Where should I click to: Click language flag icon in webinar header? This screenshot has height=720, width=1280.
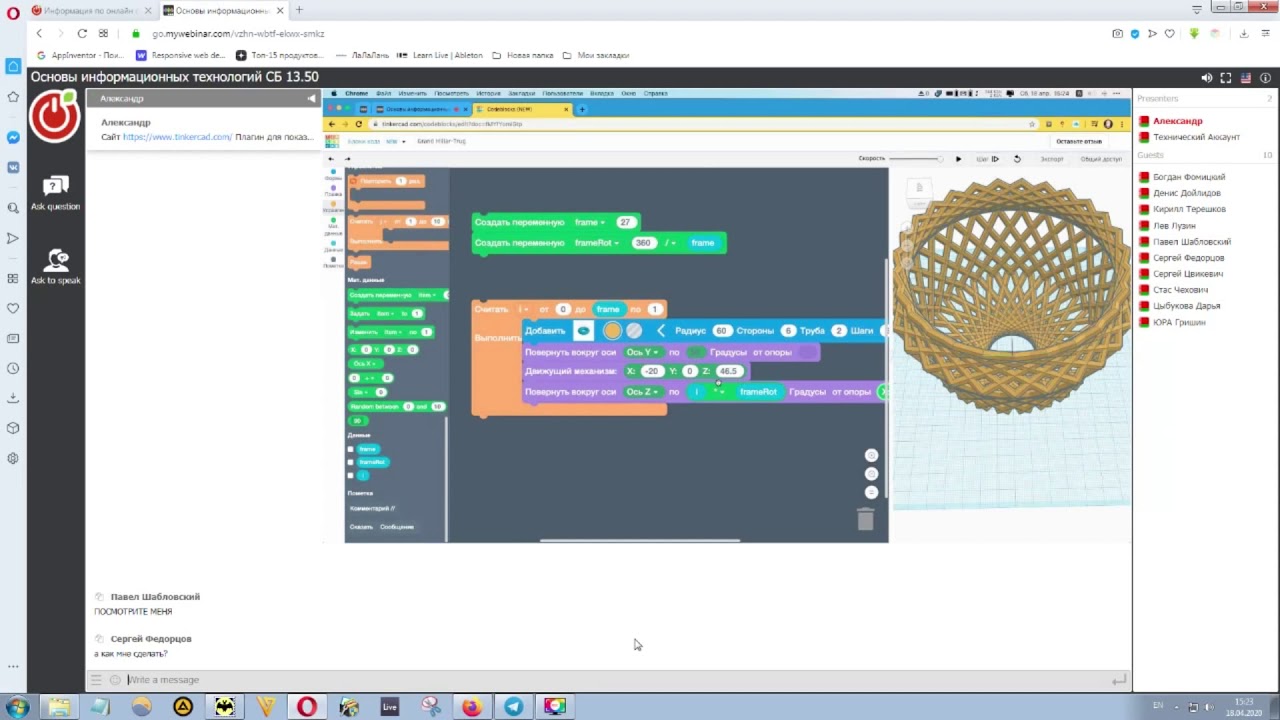1246,78
